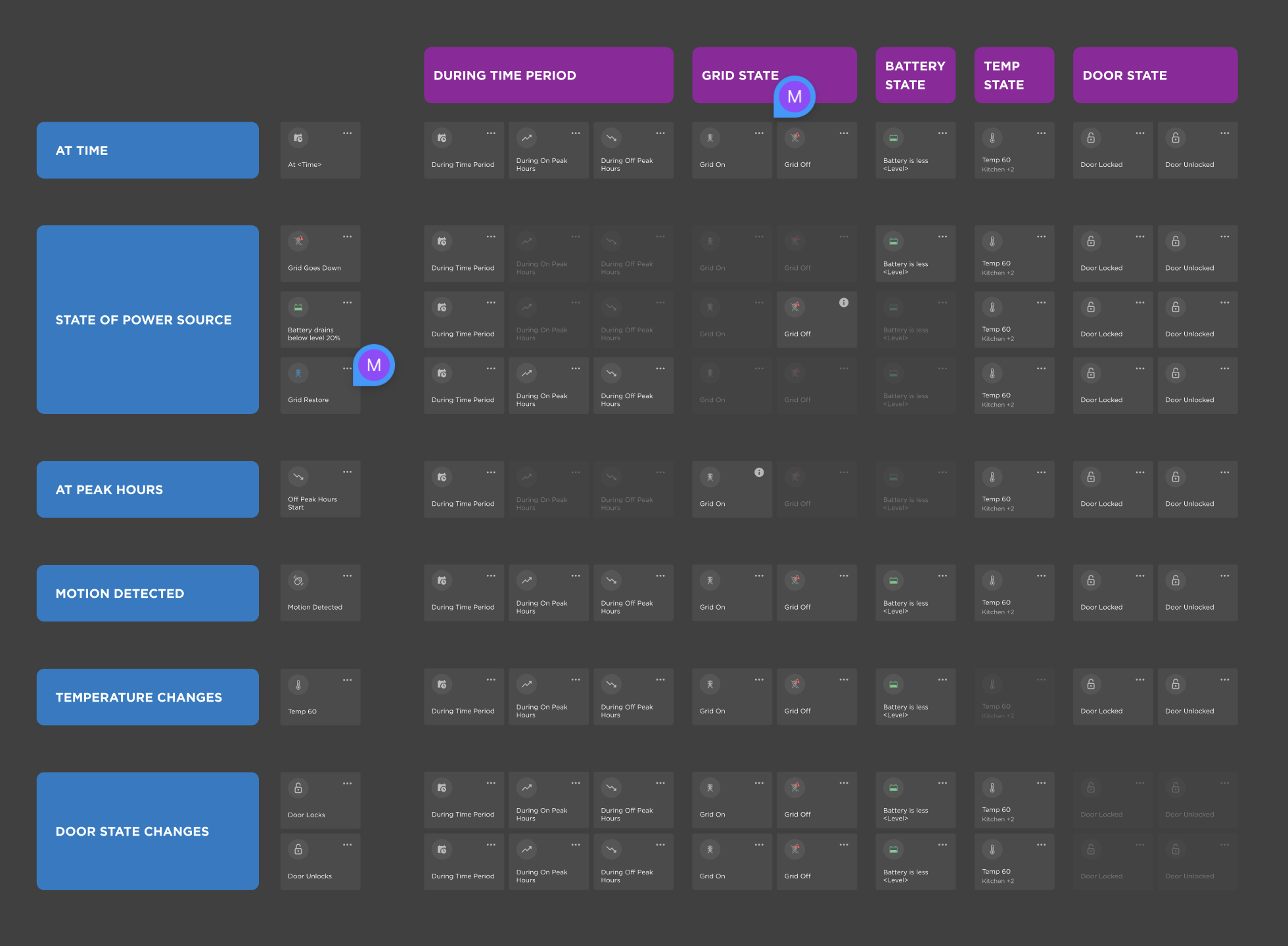Screen dimensions: 1288x946
Task: Select the BATTERY STATE purple header
Action: click(x=915, y=75)
